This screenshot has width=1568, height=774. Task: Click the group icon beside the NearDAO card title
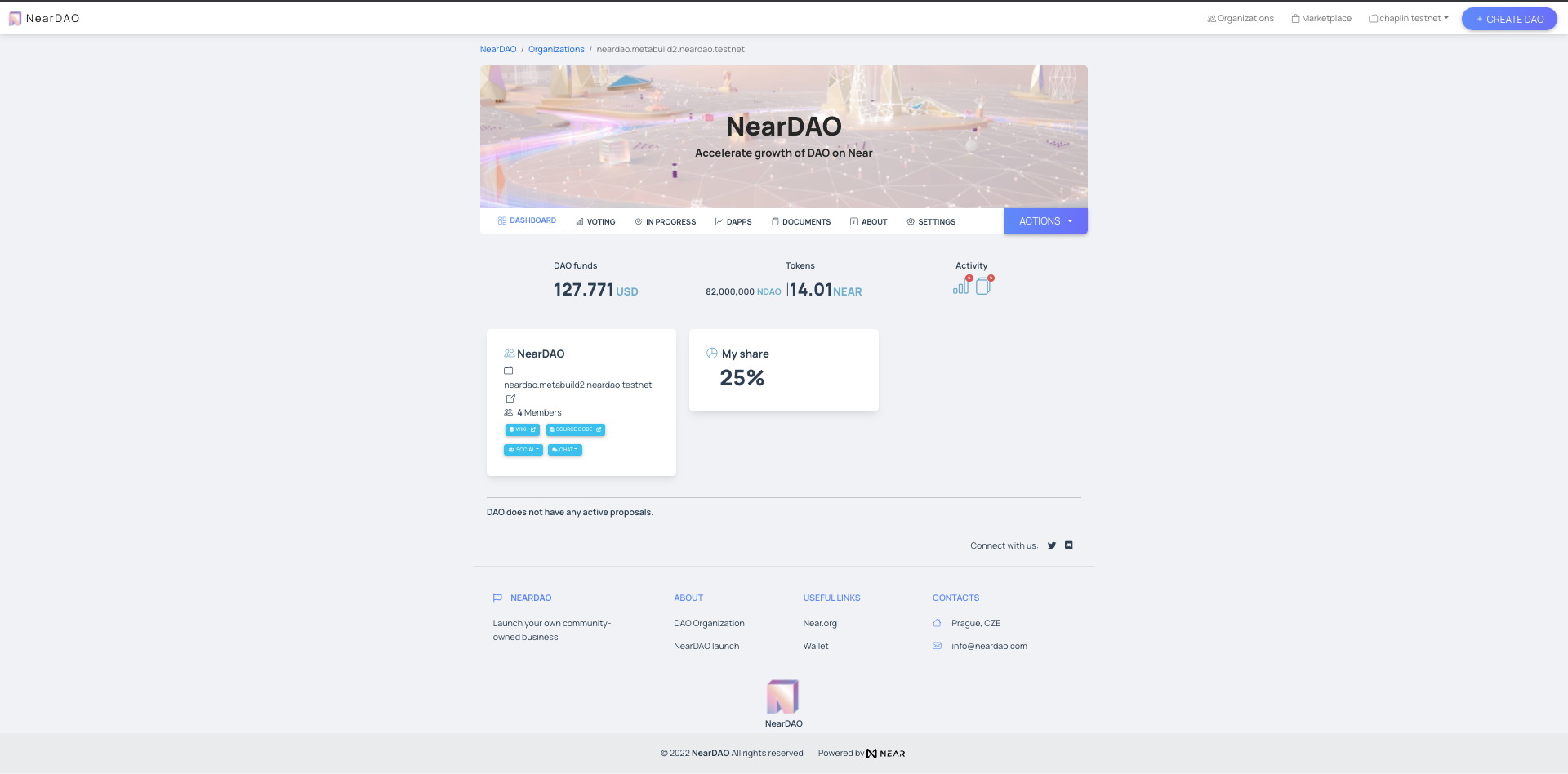[x=510, y=354]
